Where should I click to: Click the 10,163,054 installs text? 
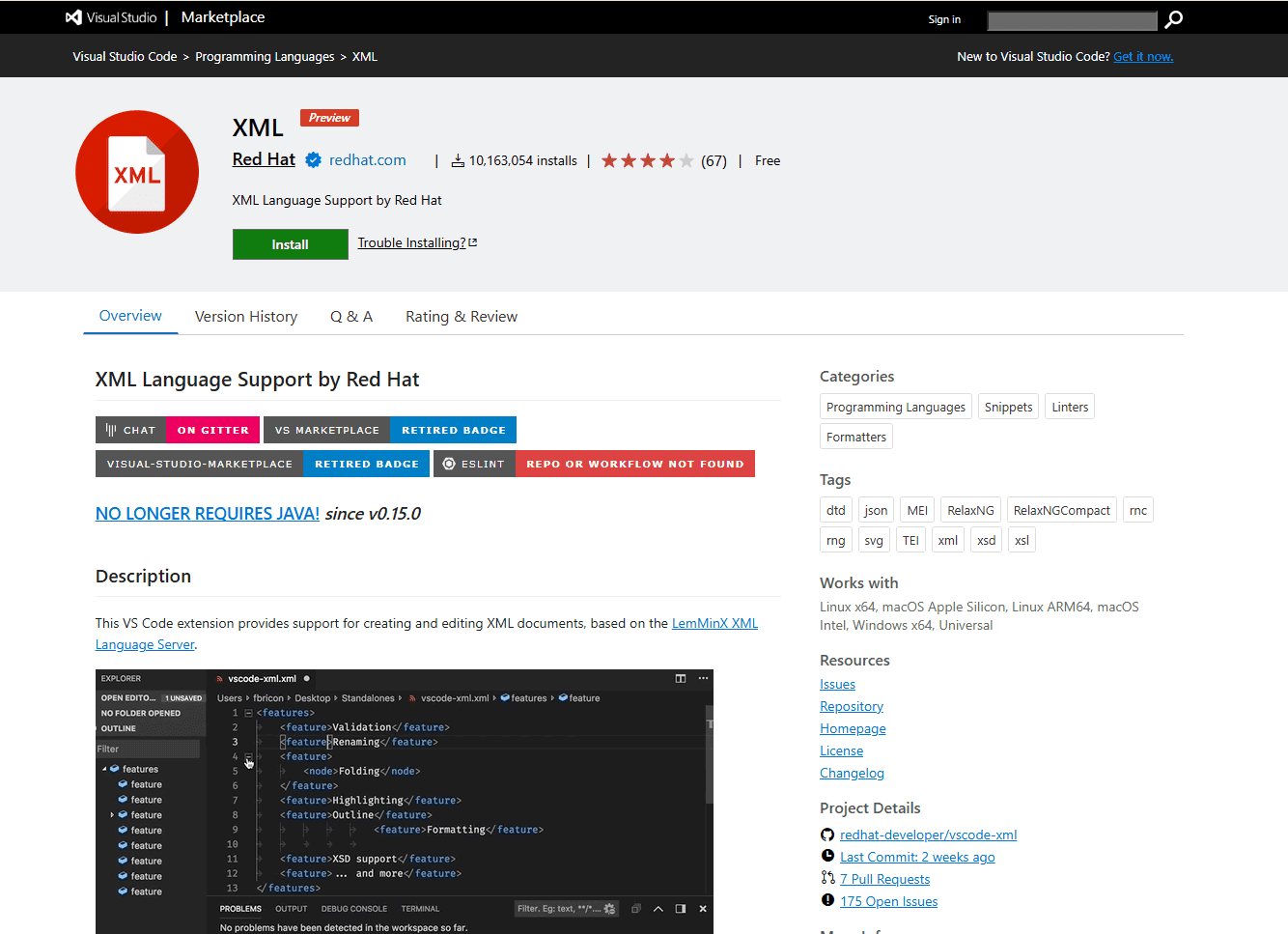pyautogui.click(x=522, y=160)
